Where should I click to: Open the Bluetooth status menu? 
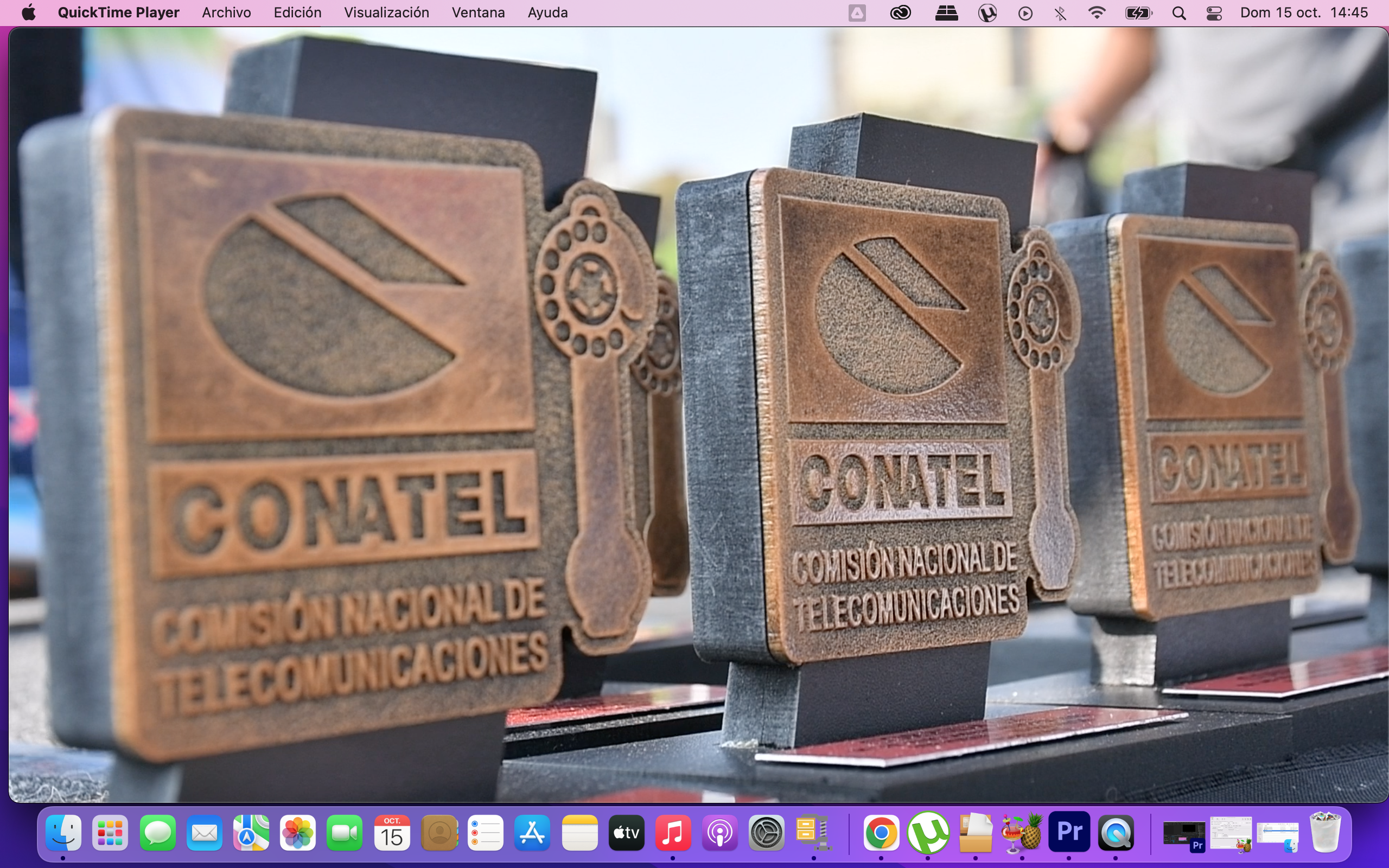1060,12
